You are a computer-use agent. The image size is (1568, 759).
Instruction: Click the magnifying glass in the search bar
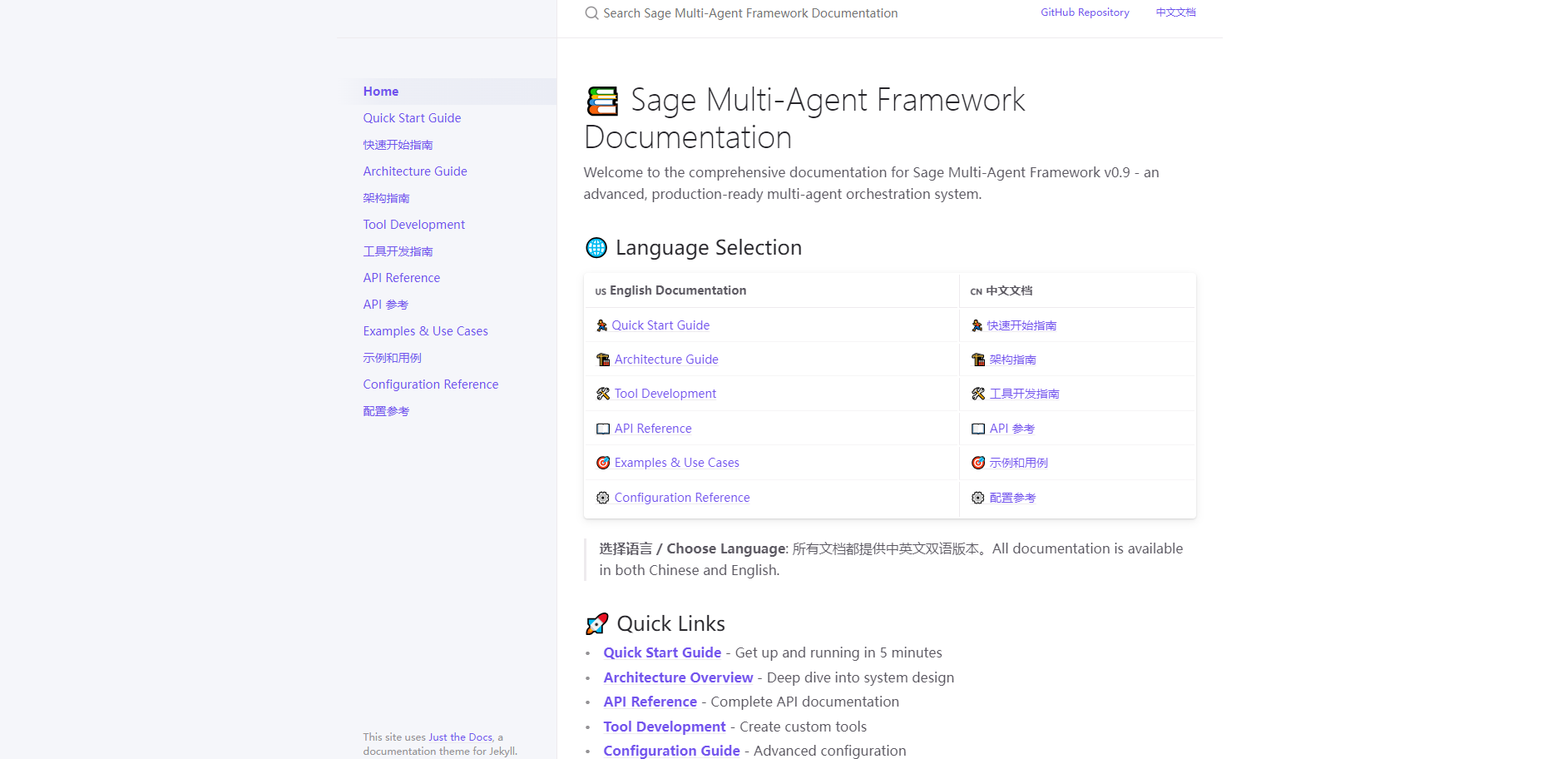[x=591, y=12]
